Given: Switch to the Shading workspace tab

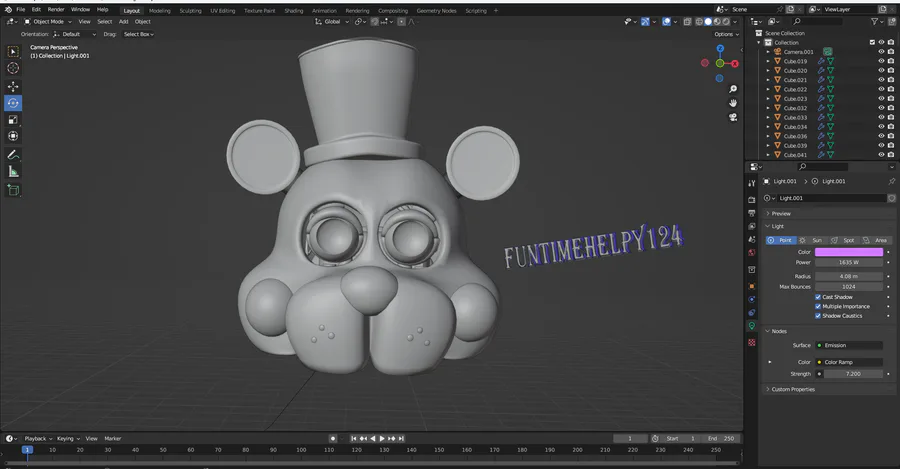Looking at the screenshot, I should tap(293, 11).
